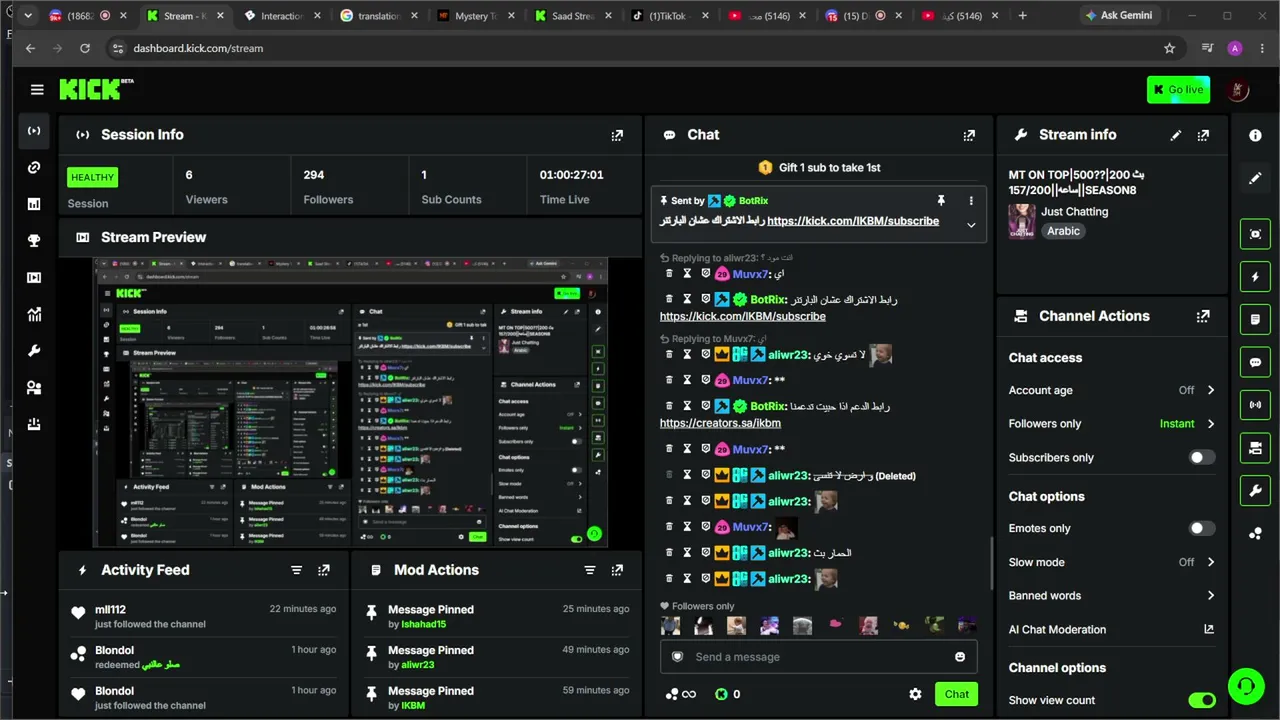1280x720 pixels.
Task: Pop out the Session Info panel
Action: pos(617,135)
